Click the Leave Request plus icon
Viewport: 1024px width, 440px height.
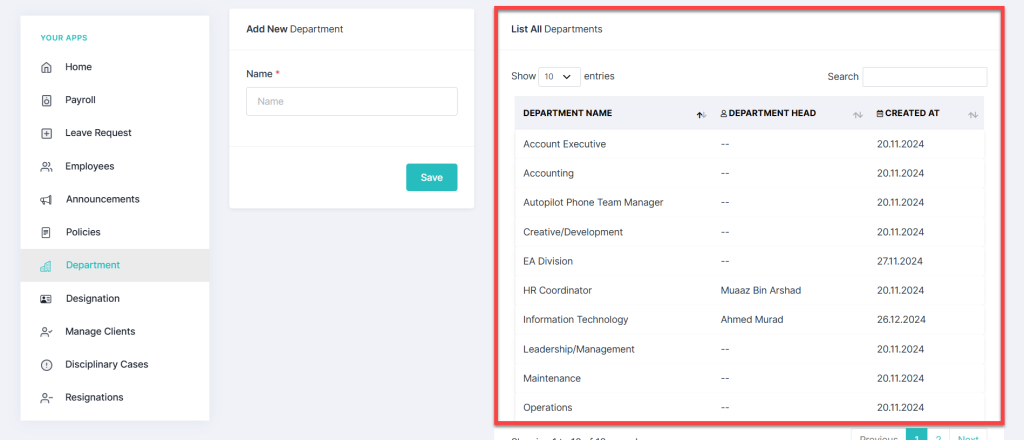coord(46,133)
